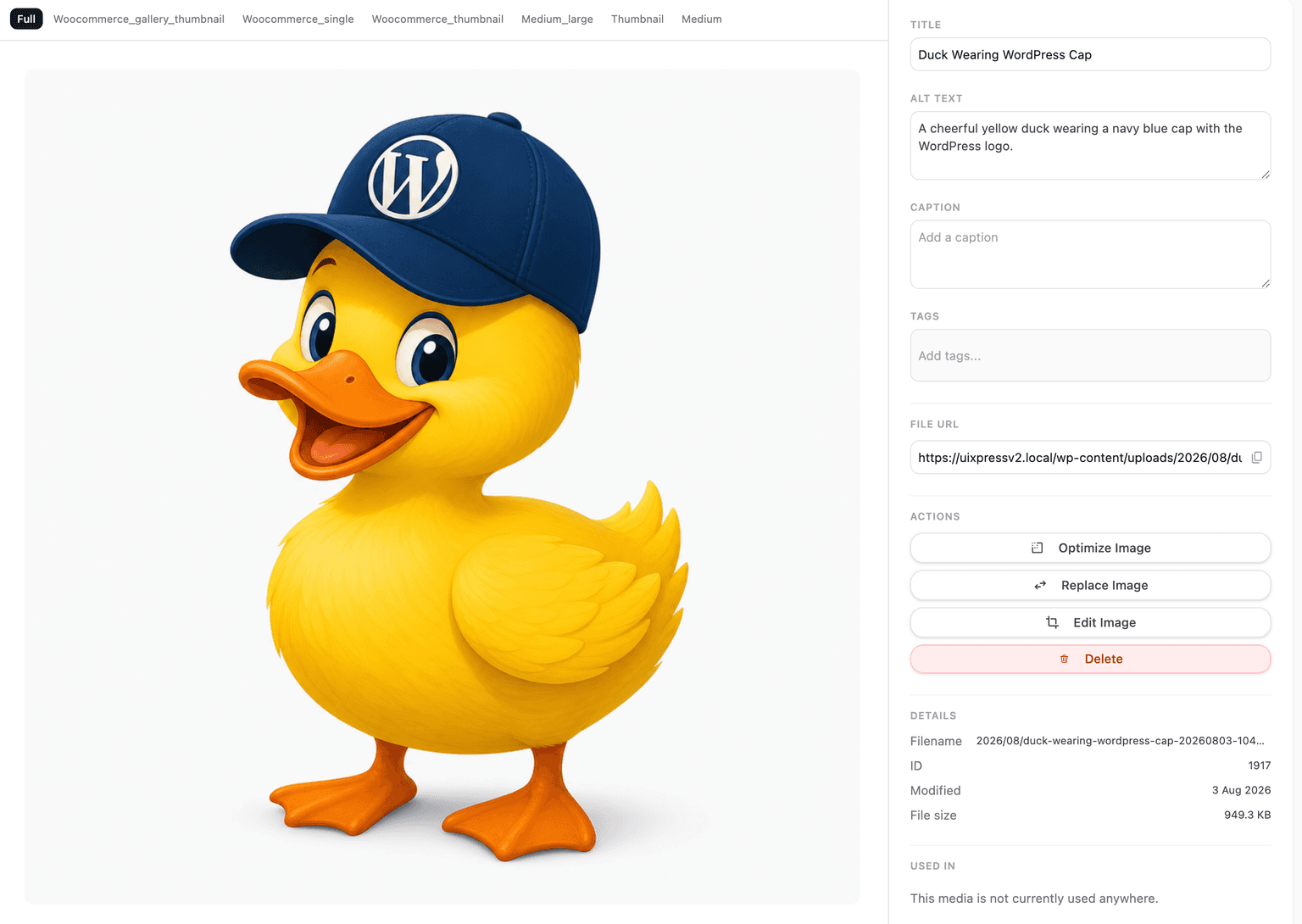The height and width of the screenshot is (924, 1302).
Task: Switch to Woocommerce_gallery_thumbnail size tab
Action: point(139,19)
